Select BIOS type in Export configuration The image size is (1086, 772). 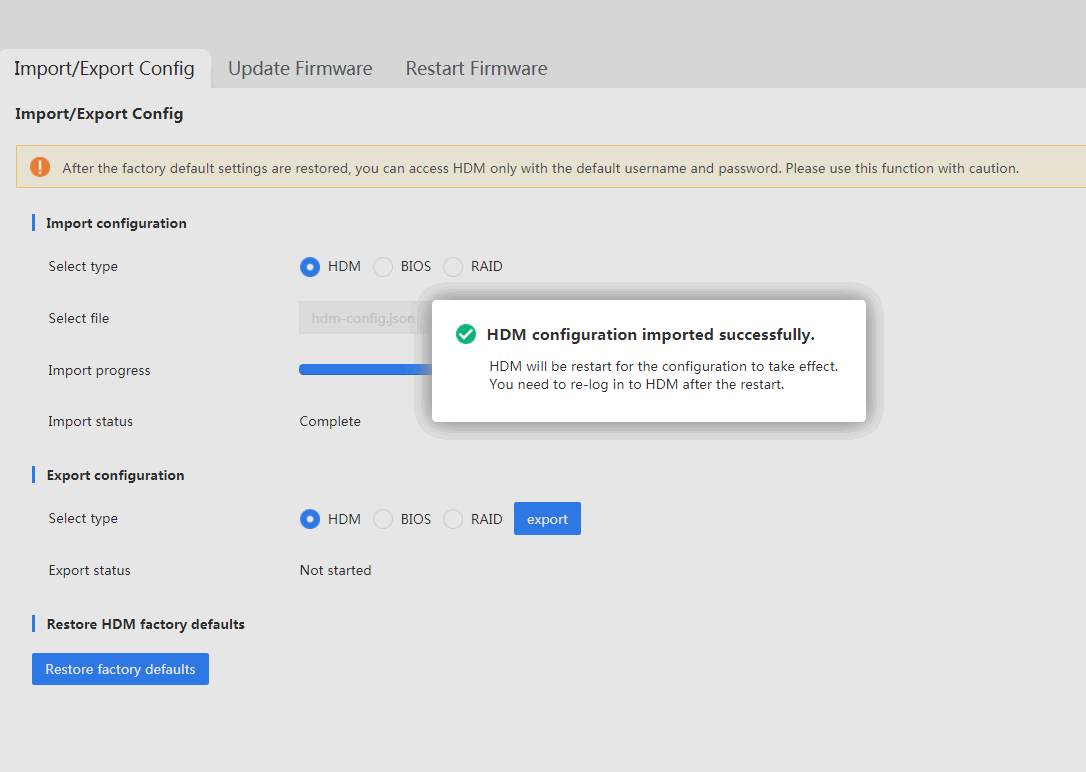pos(383,519)
